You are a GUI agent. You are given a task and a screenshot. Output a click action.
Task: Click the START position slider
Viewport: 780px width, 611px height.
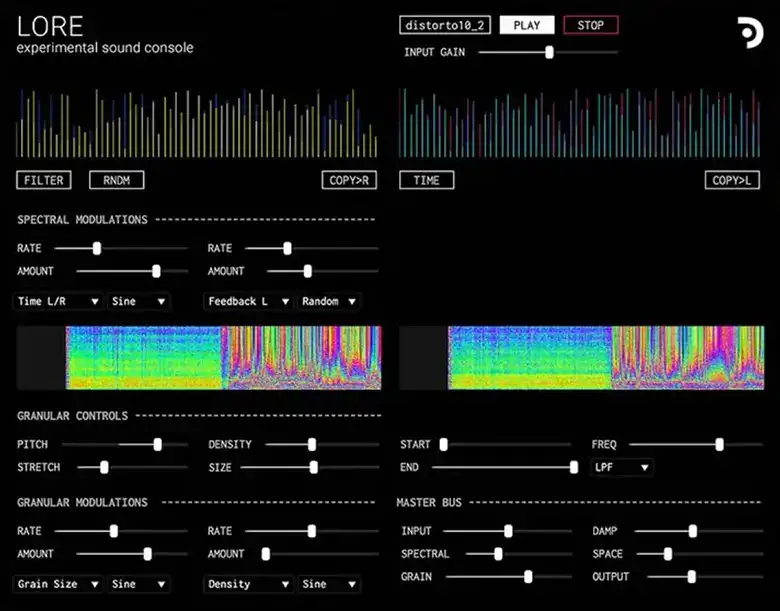pos(505,444)
